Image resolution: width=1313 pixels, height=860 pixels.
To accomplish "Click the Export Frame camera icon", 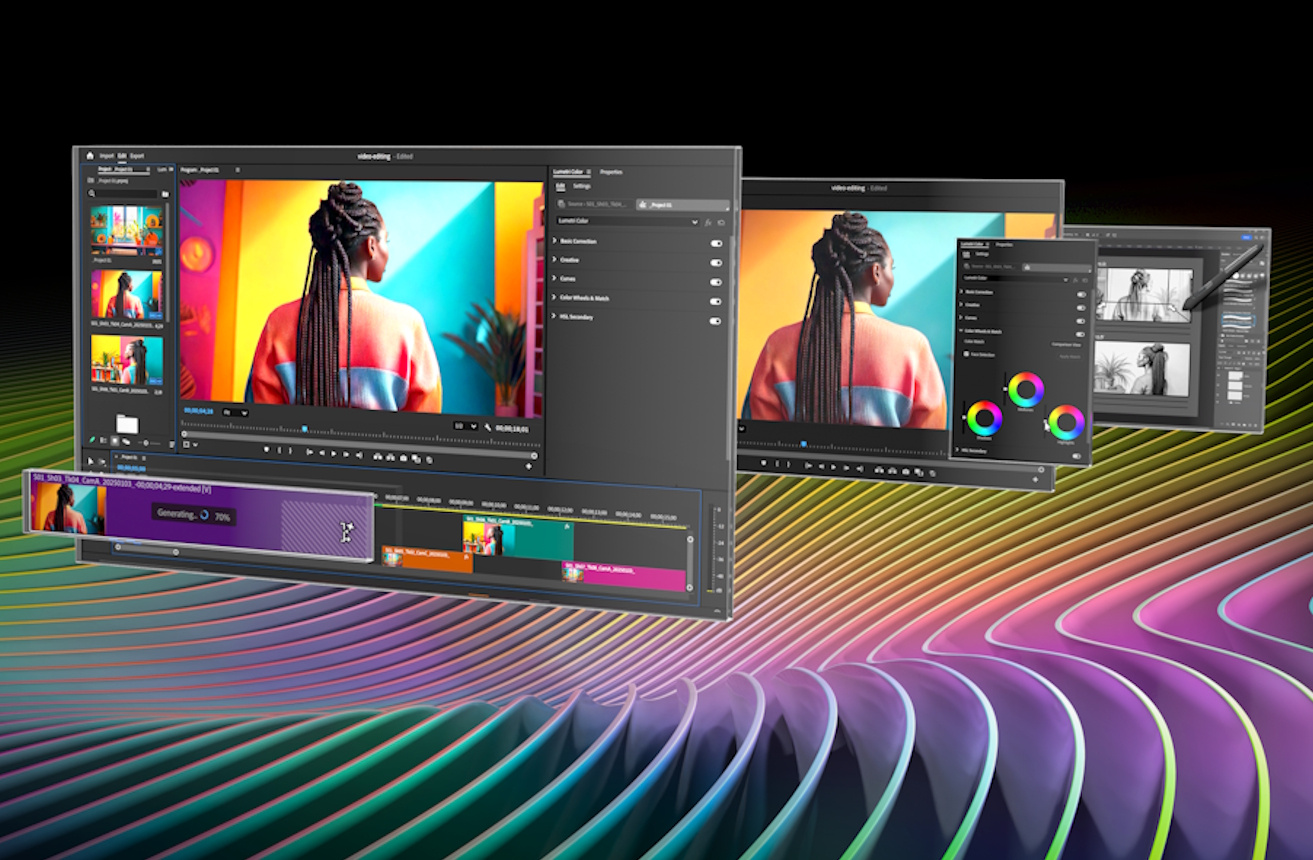I will (403, 458).
